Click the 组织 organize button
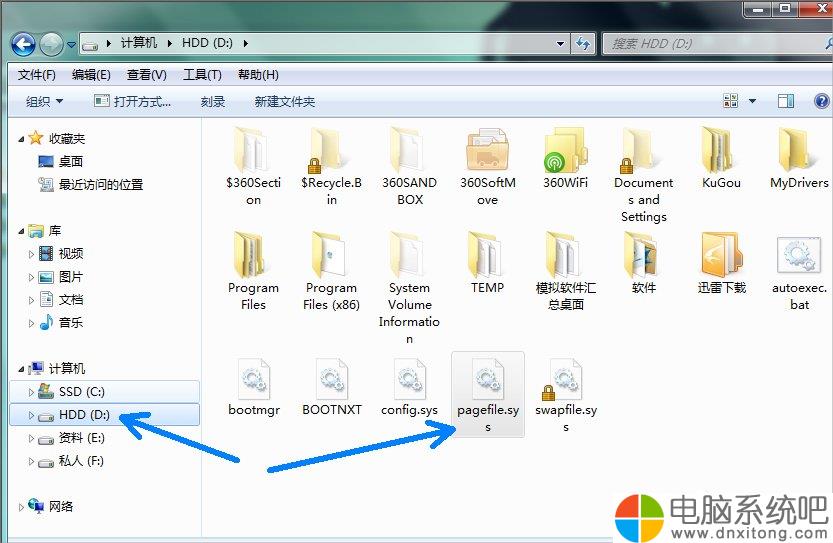 (x=44, y=101)
